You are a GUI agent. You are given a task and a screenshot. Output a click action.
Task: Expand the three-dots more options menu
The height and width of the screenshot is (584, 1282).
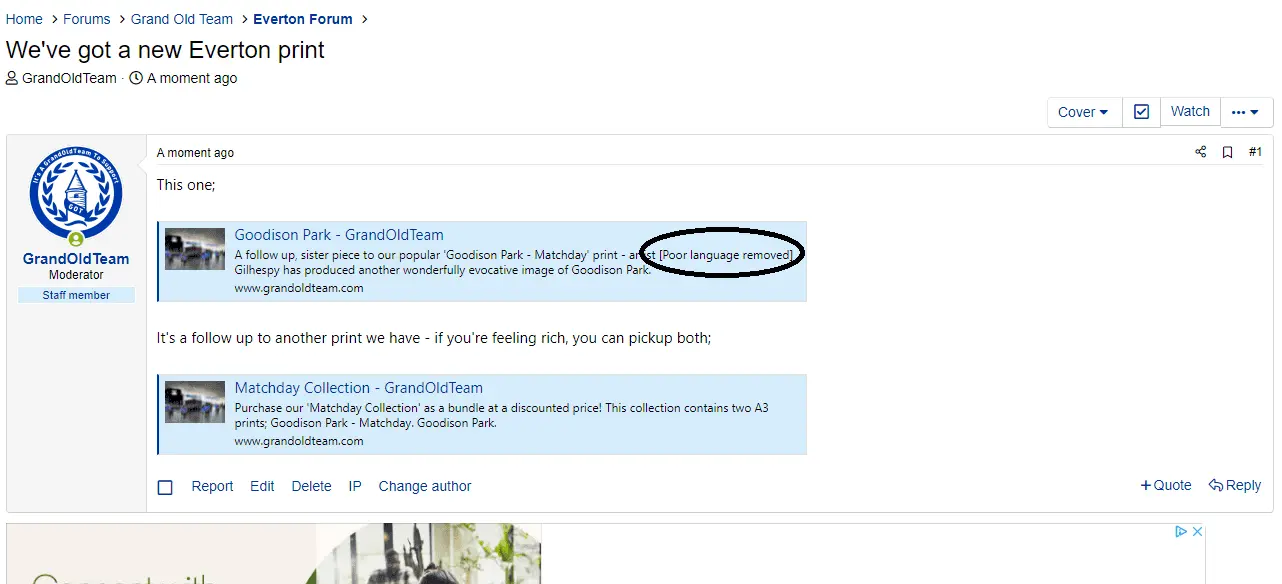[x=1246, y=112]
